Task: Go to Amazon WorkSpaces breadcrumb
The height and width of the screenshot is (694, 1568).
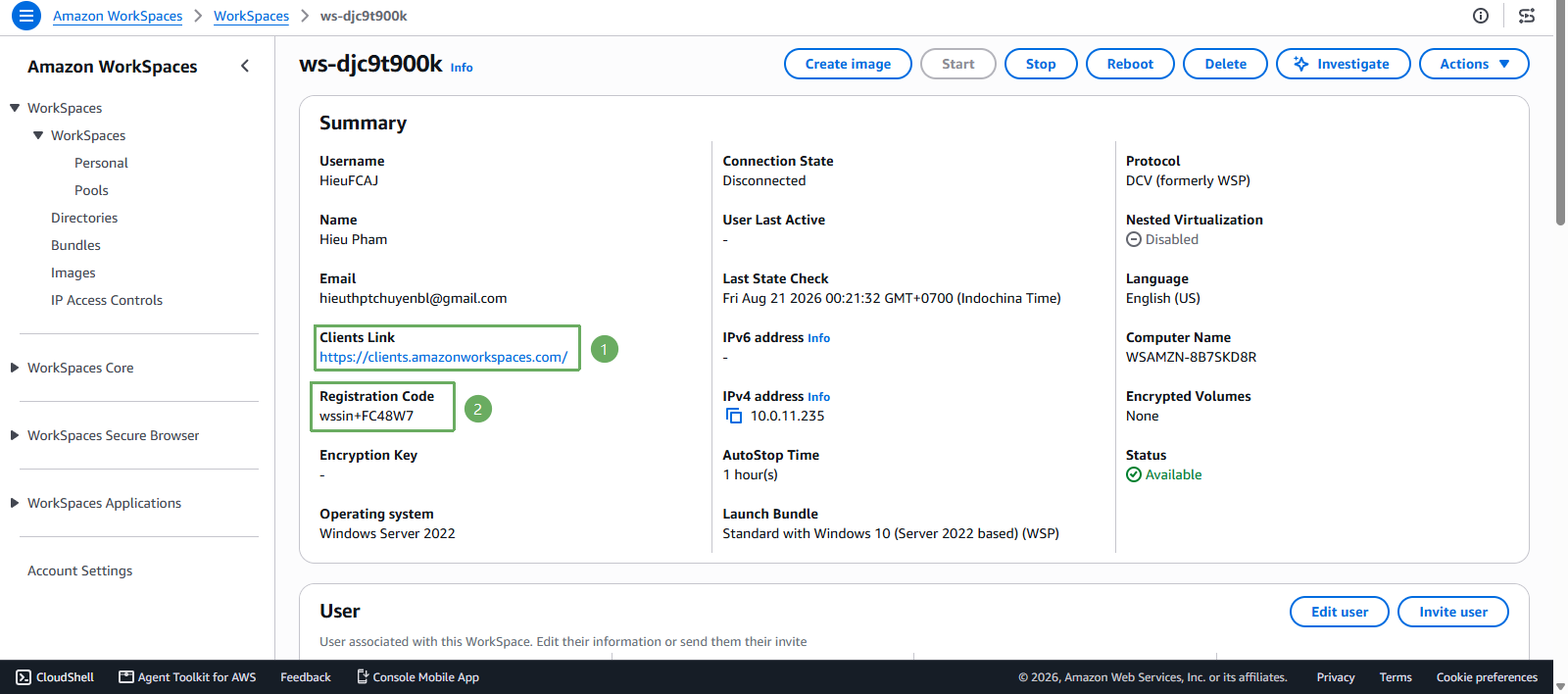Action: (x=118, y=16)
